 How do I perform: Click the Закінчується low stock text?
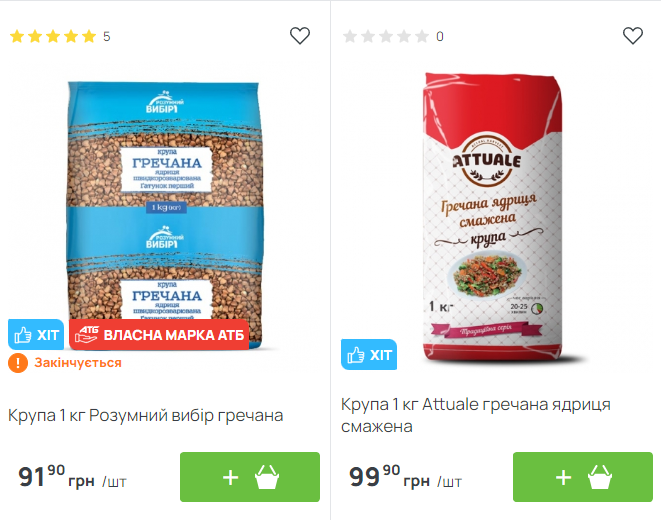(x=78, y=363)
